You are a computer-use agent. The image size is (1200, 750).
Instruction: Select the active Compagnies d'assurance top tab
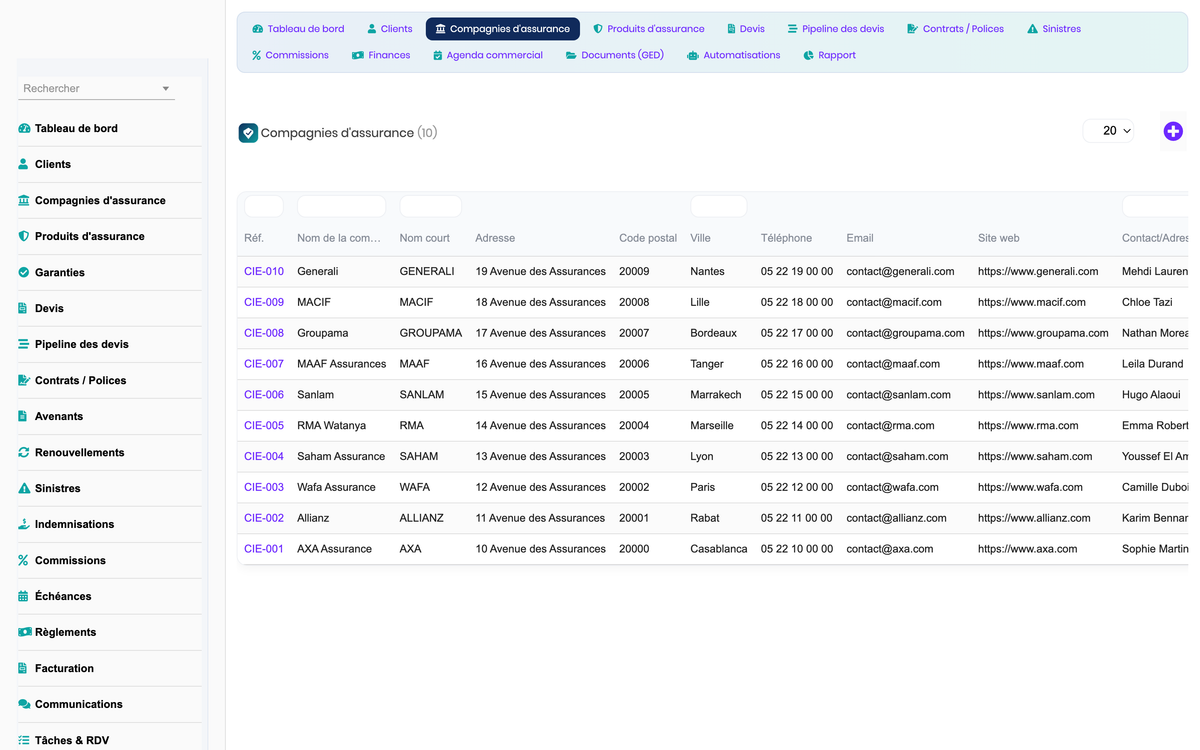tap(503, 29)
